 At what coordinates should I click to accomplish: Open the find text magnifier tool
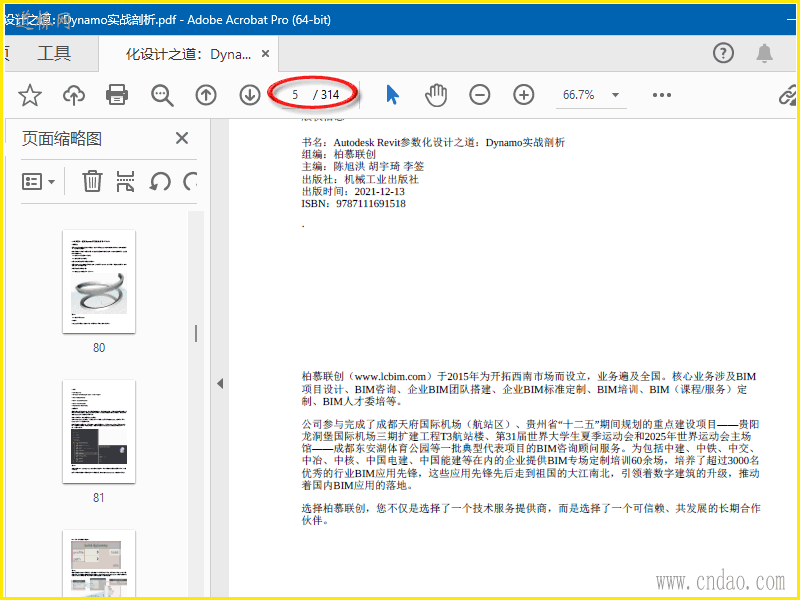pos(162,95)
